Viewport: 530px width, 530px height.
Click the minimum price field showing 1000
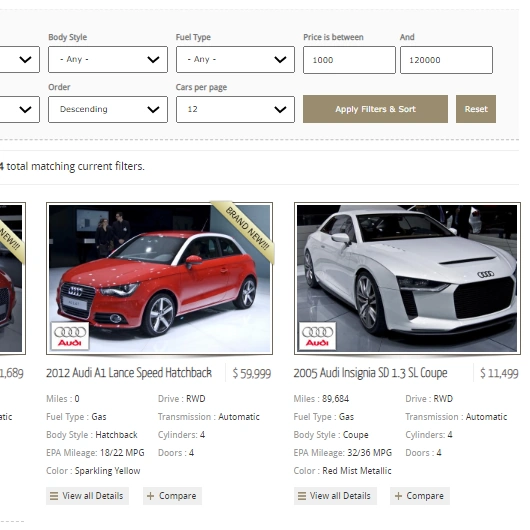point(349,60)
